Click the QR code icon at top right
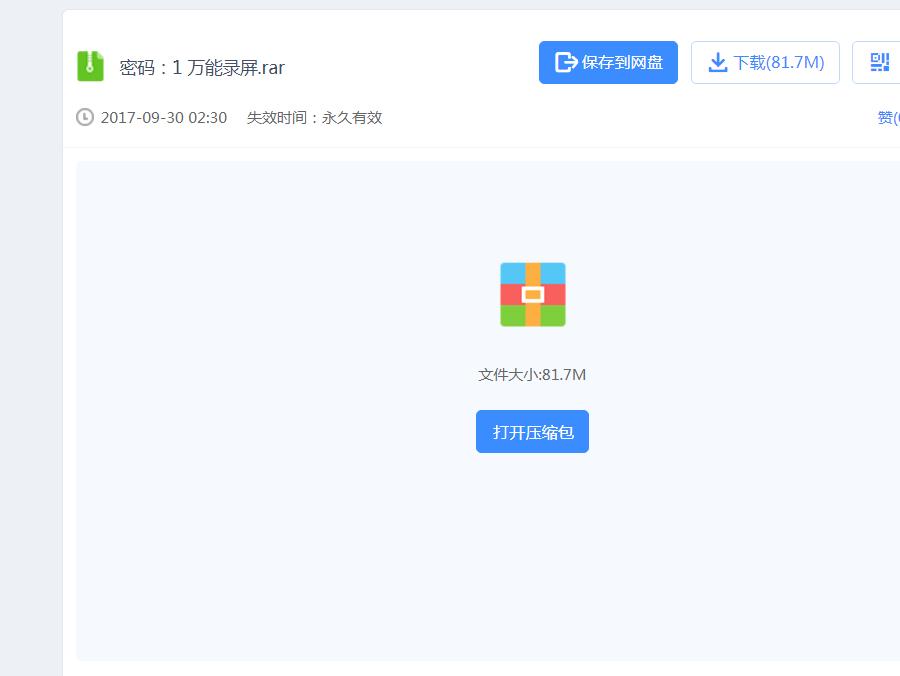 [878, 61]
